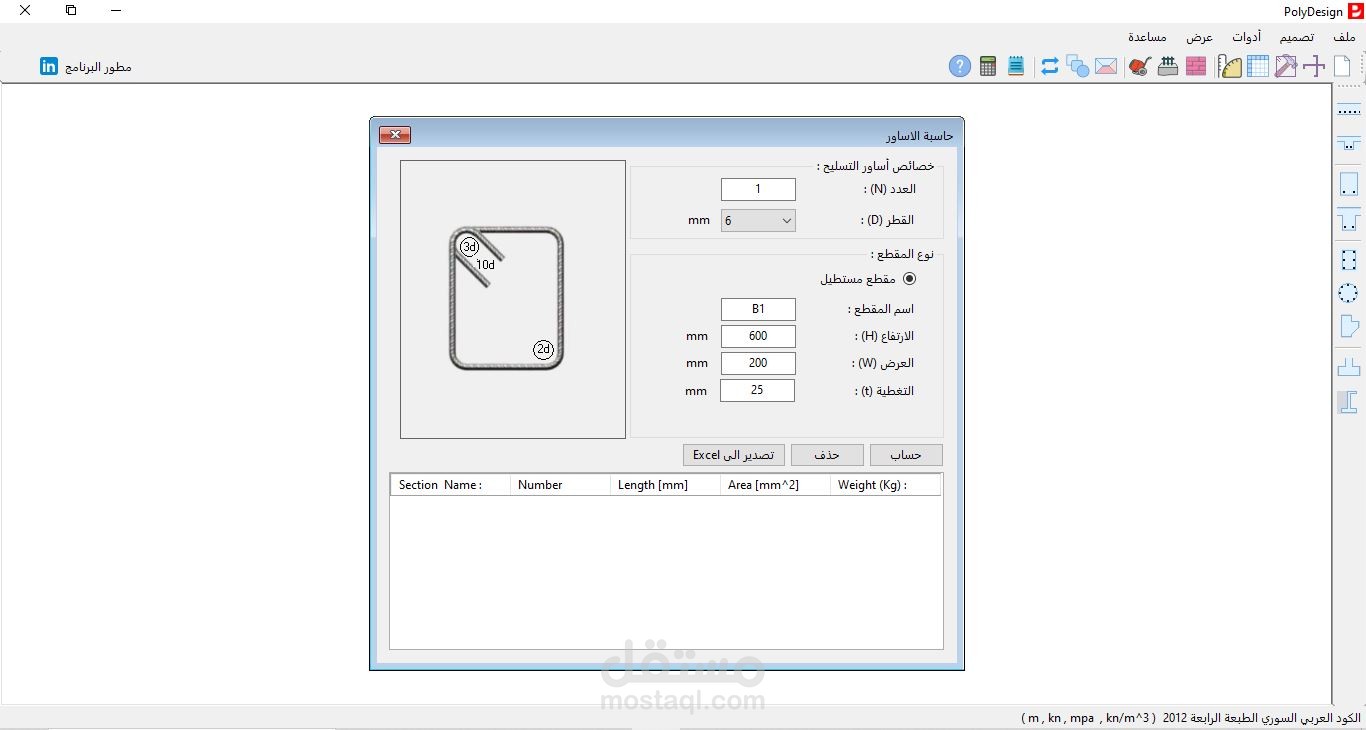Click the Section Name column header

point(450,485)
